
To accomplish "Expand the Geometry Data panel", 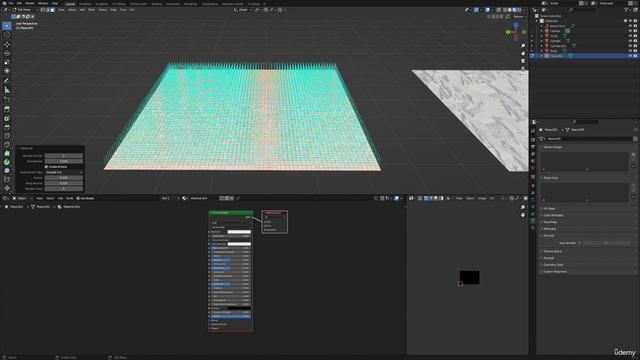I will click(553, 265).
